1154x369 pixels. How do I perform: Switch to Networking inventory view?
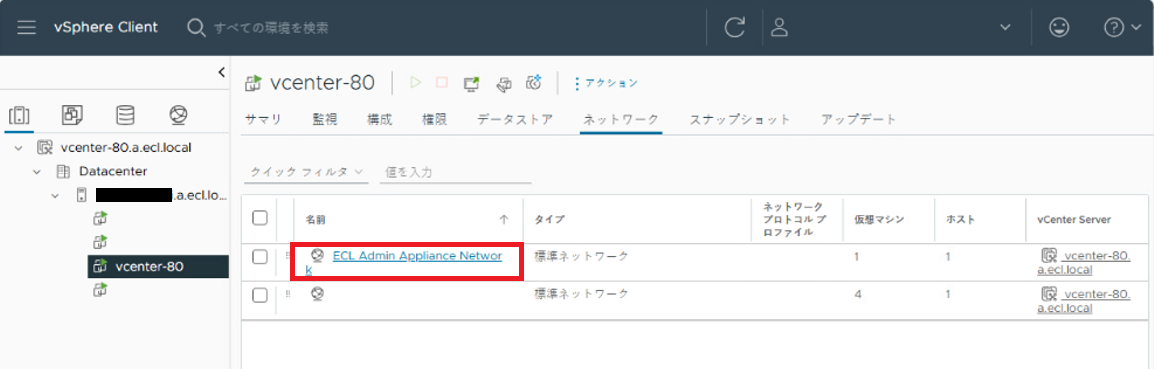click(x=178, y=115)
